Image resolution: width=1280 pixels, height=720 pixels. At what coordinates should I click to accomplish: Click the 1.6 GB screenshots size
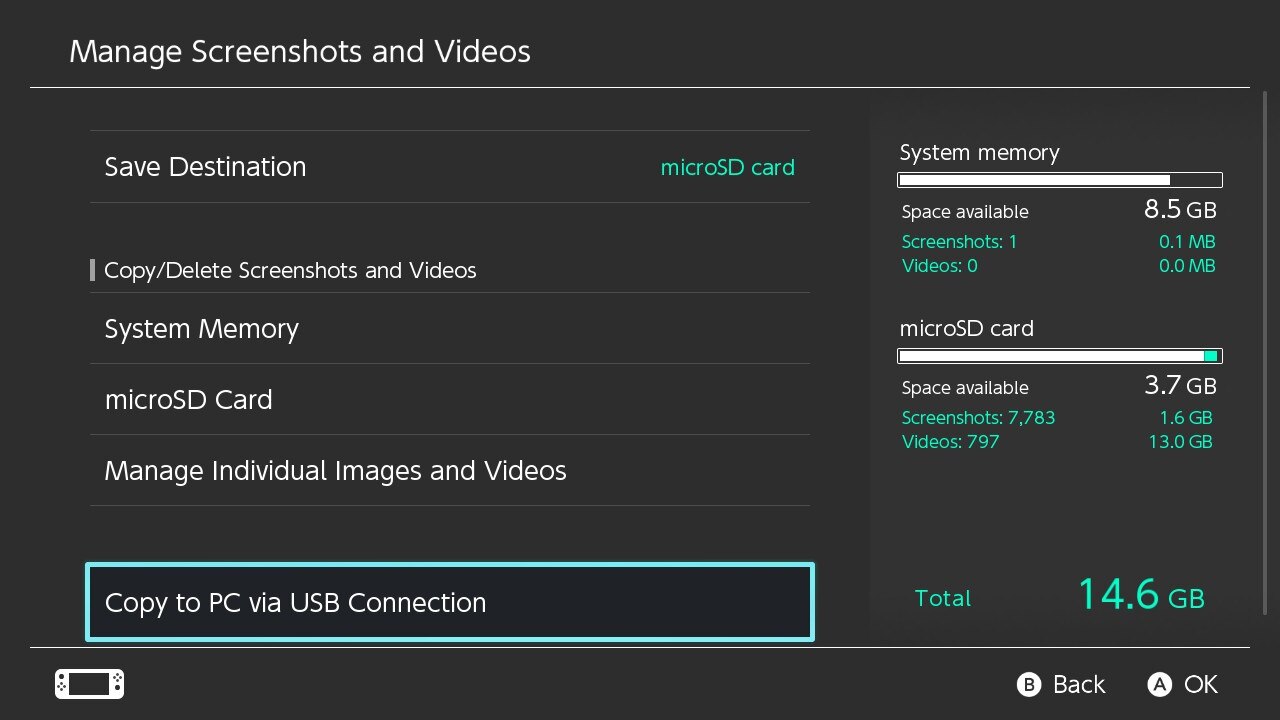click(x=1186, y=418)
